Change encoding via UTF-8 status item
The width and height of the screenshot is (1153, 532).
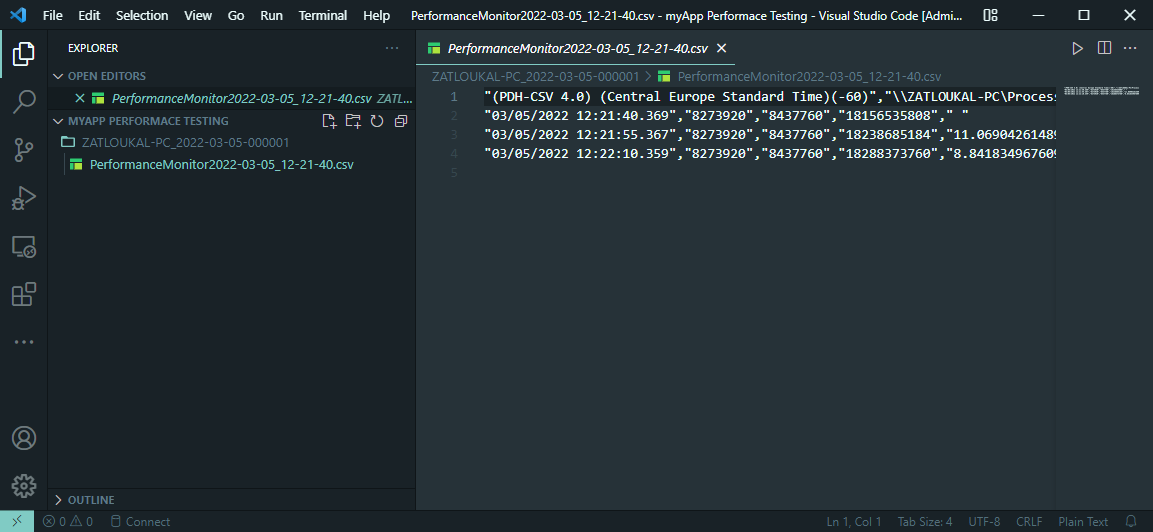983,521
